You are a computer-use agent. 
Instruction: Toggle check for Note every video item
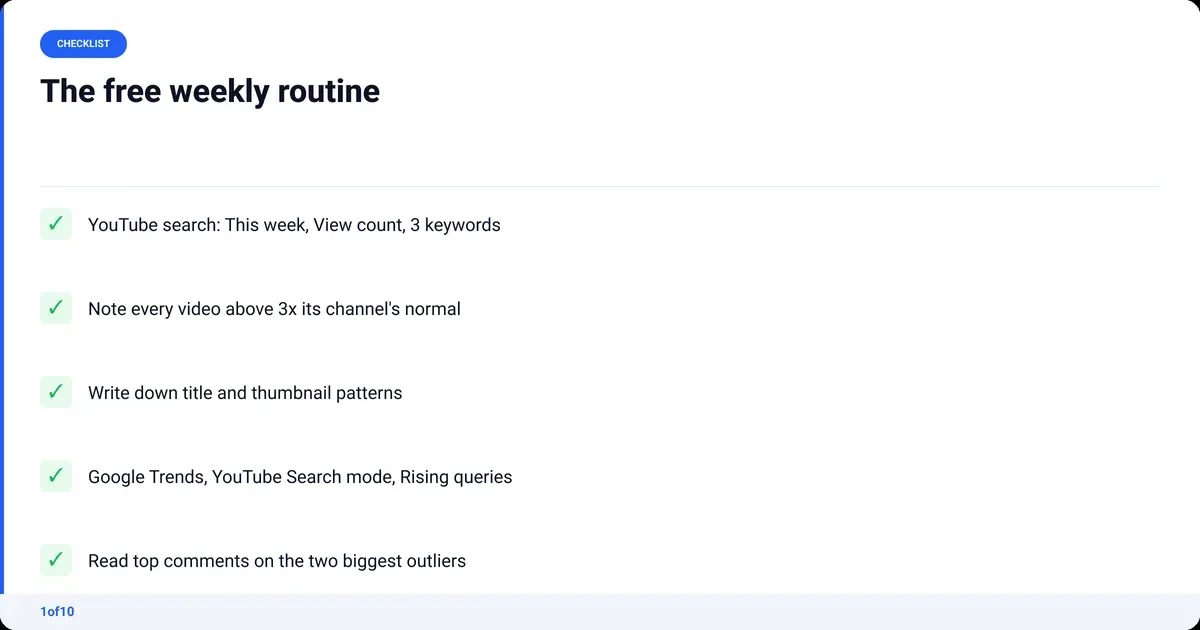(x=56, y=308)
